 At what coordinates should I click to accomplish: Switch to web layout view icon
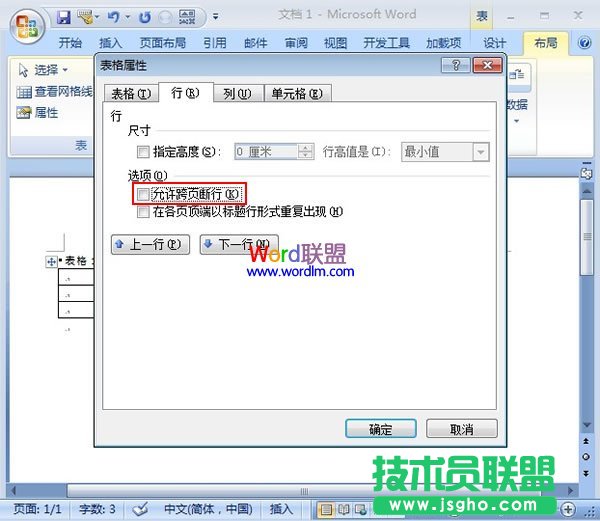[x=360, y=510]
